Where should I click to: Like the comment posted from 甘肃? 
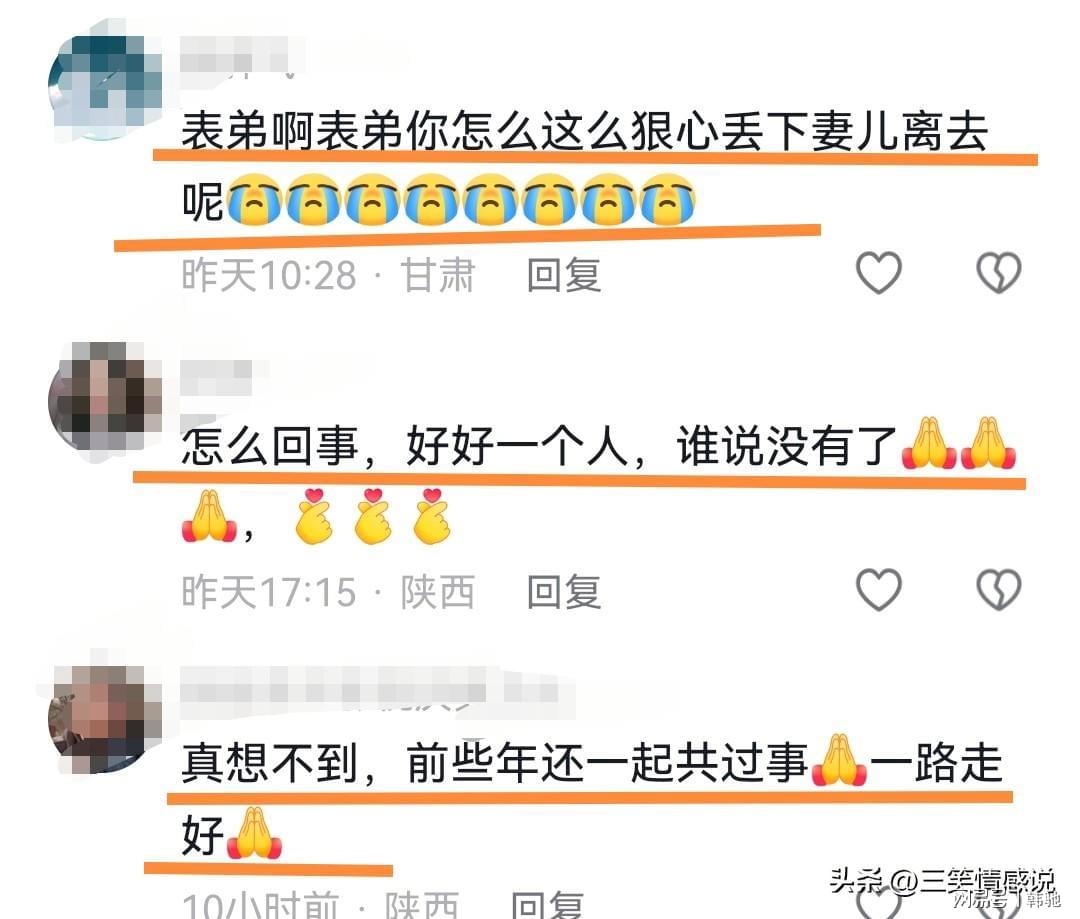point(878,273)
